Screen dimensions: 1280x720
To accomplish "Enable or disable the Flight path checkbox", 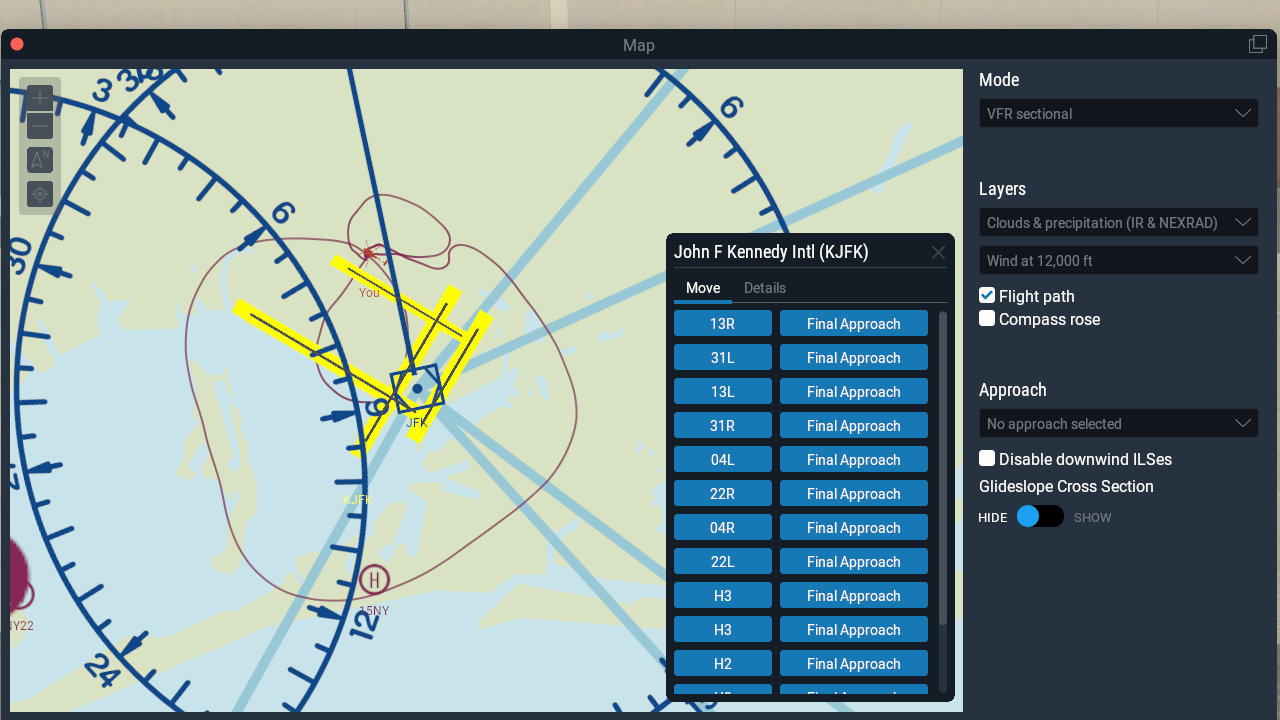I will pos(987,296).
